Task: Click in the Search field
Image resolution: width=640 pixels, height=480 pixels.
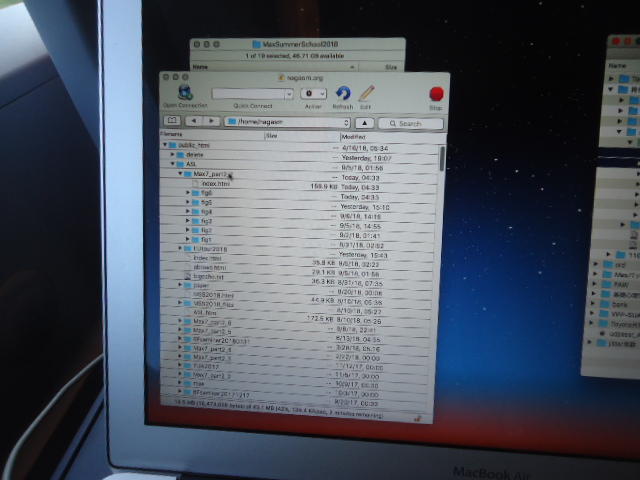Action: tap(411, 124)
